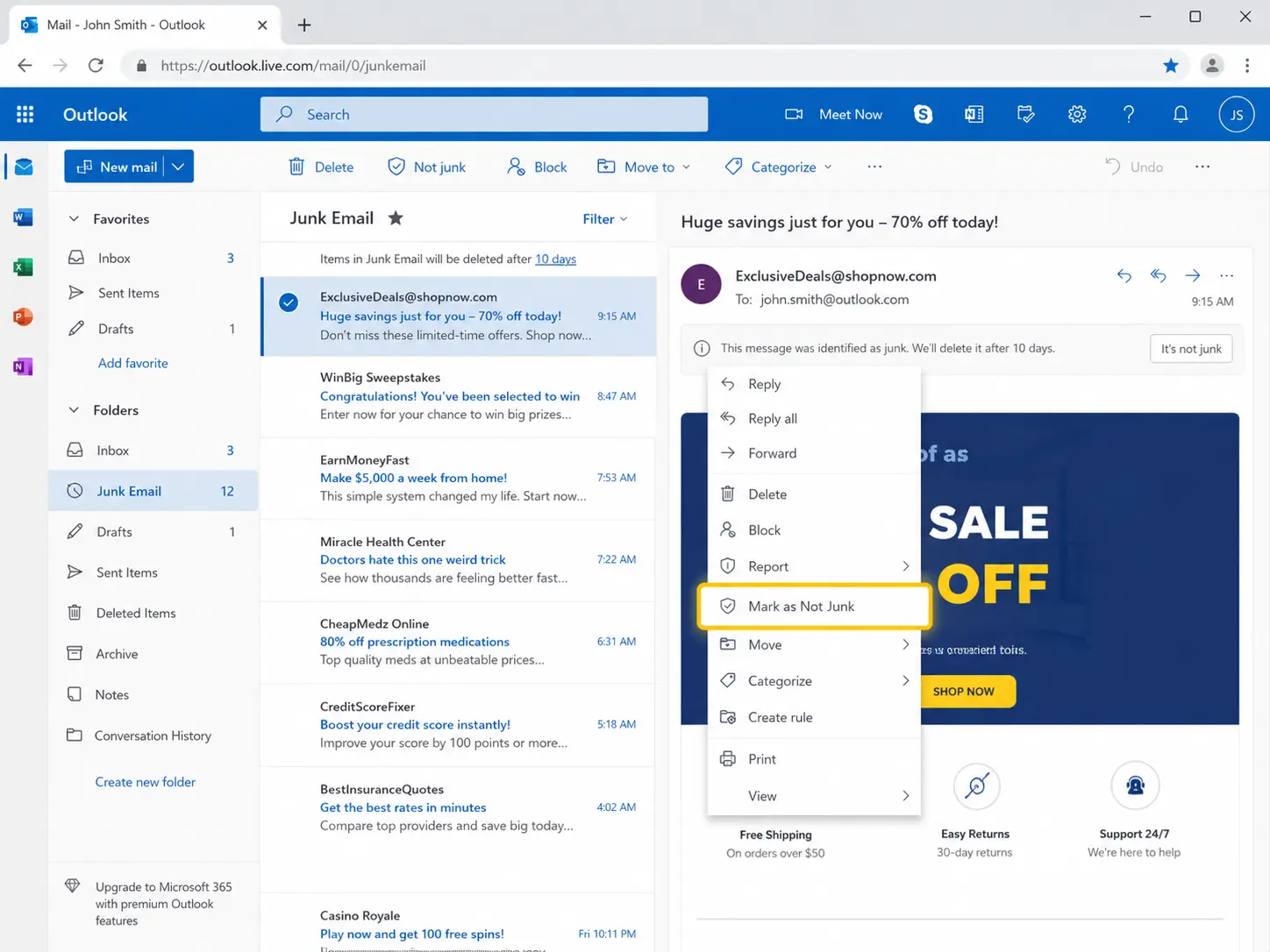Image resolution: width=1270 pixels, height=952 pixels.
Task: Click the browser address bar URL
Action: point(293,66)
